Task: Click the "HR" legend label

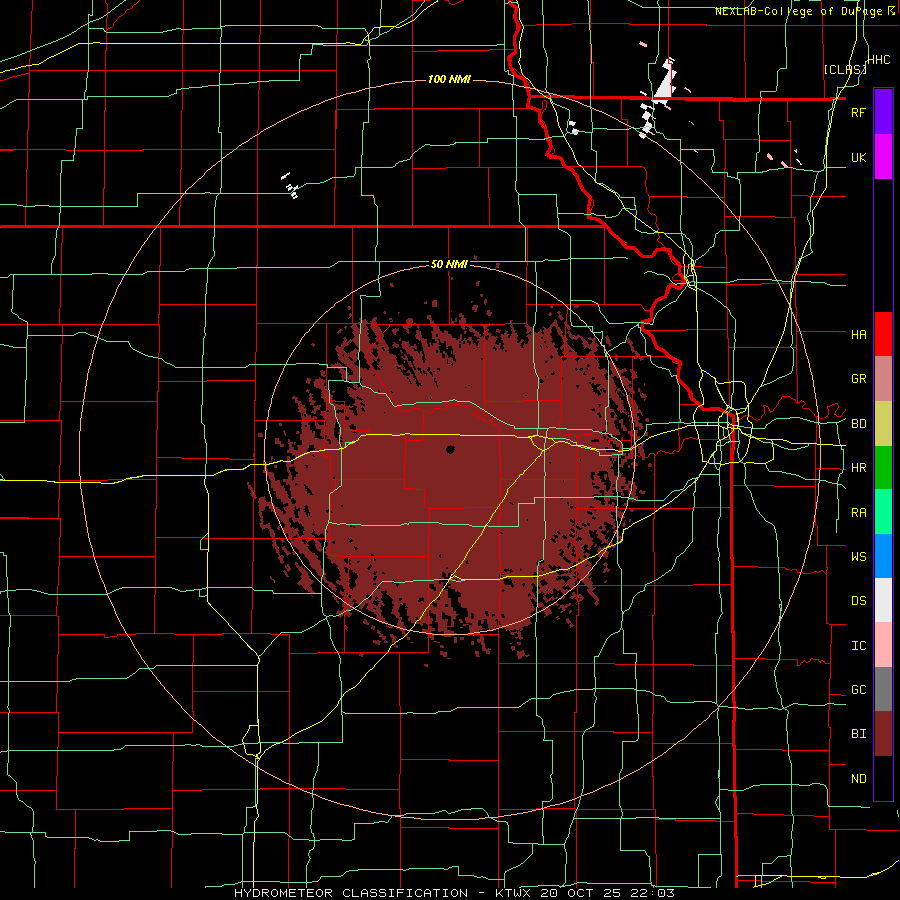Action: 858,468
